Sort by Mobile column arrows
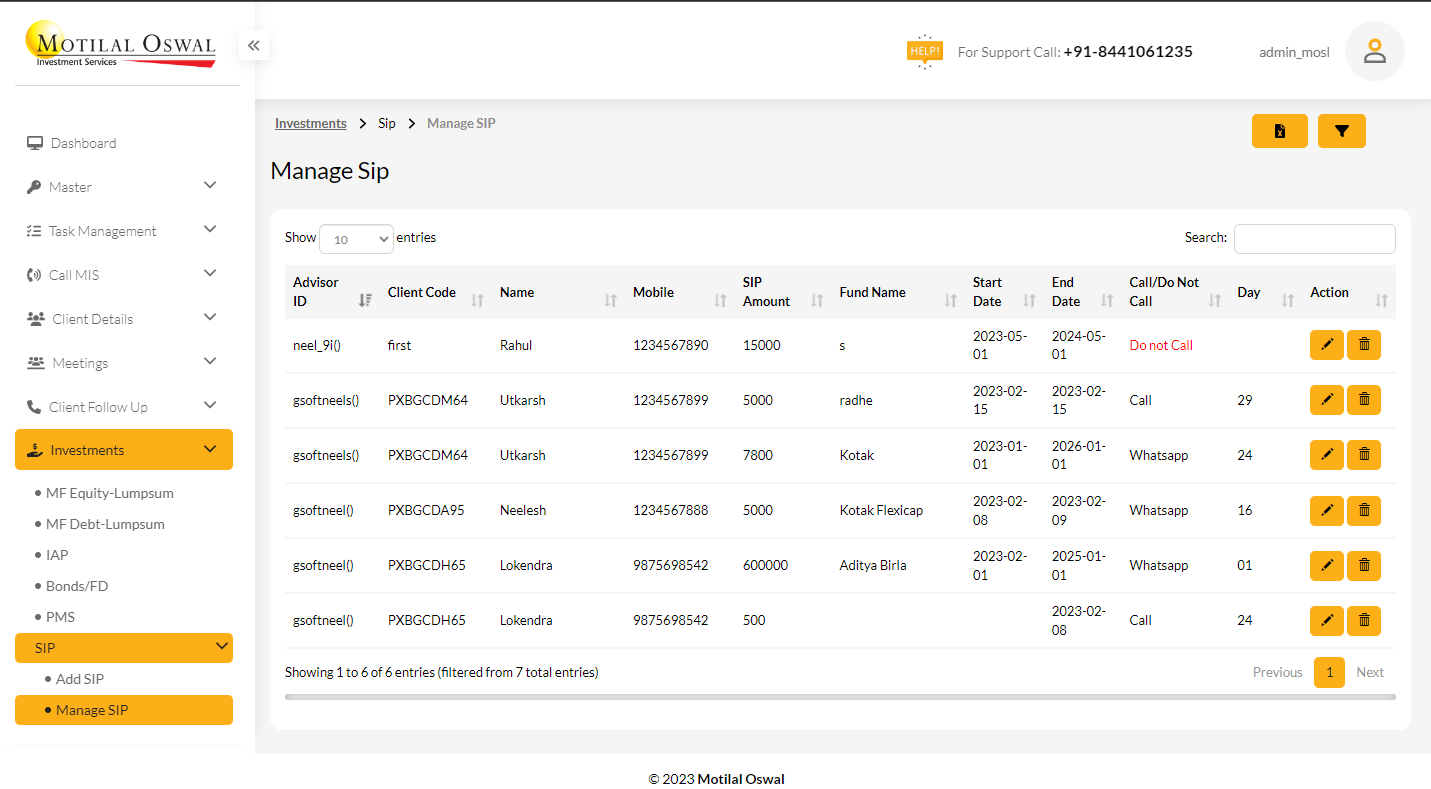This screenshot has width=1431, height=789. pyautogui.click(x=720, y=300)
